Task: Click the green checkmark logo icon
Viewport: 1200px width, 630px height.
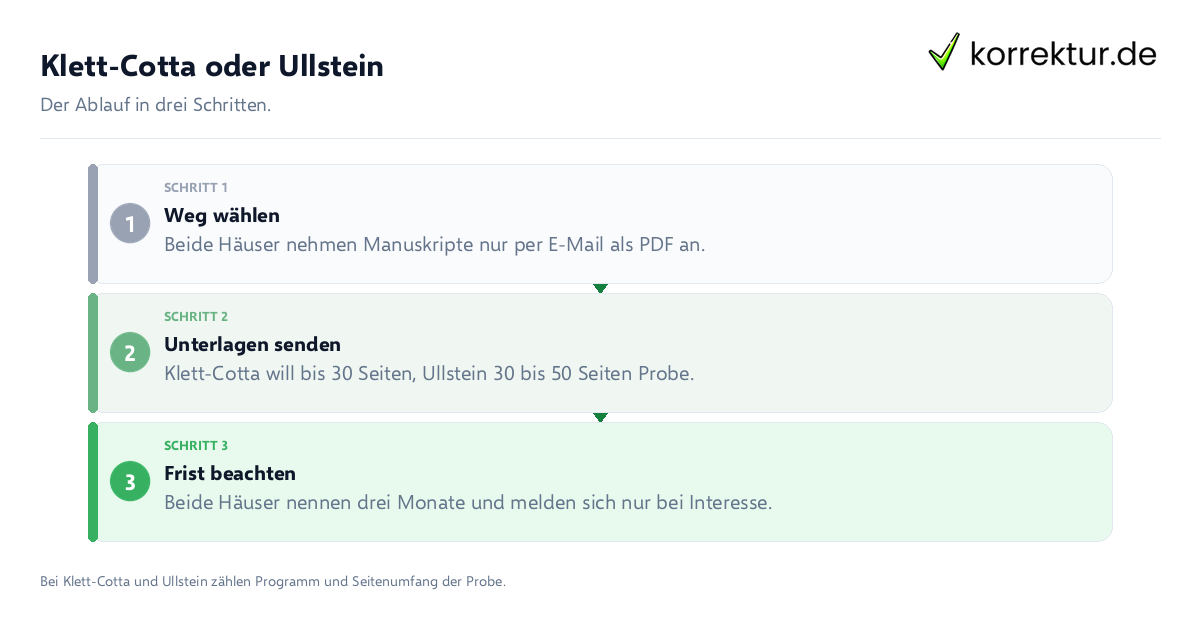Action: coord(944,51)
